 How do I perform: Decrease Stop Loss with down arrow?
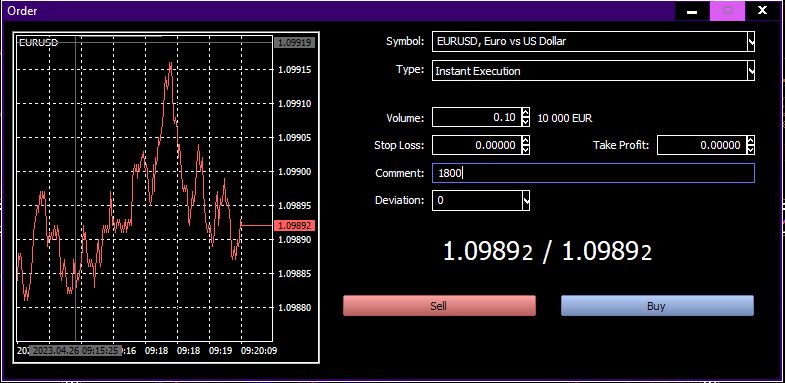tap(525, 150)
